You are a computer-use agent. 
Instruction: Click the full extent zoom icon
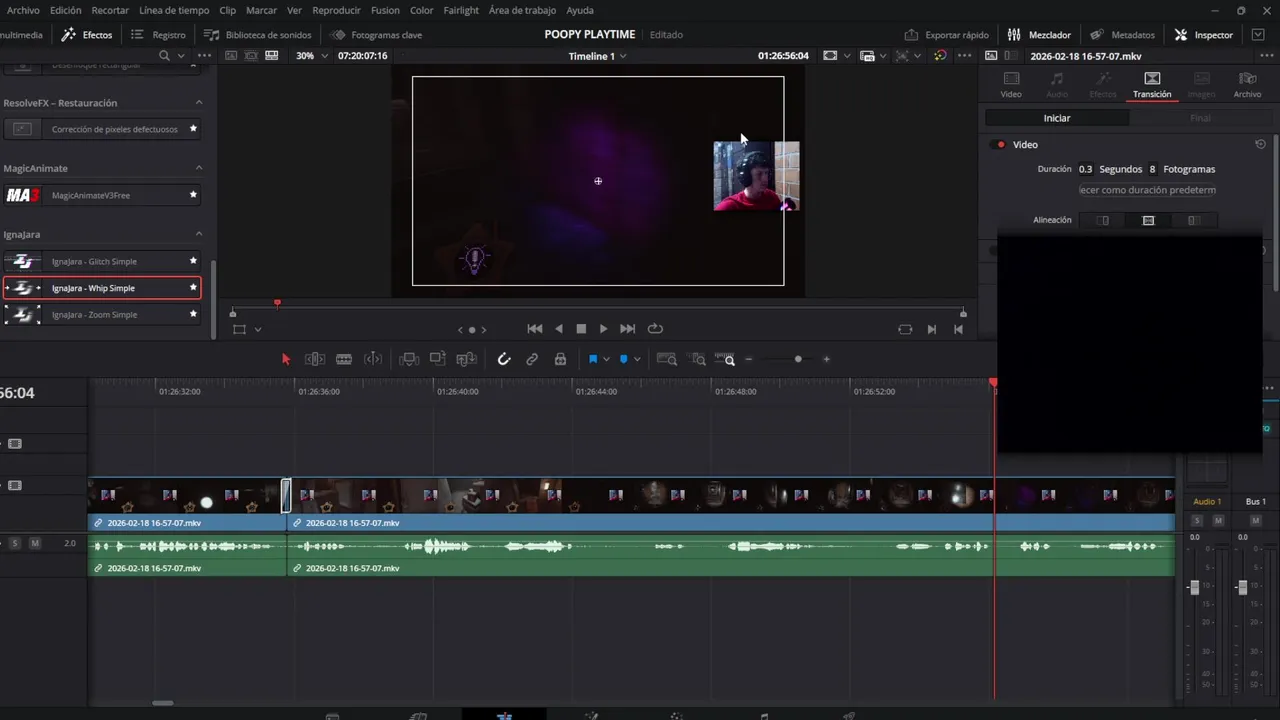tap(668, 359)
